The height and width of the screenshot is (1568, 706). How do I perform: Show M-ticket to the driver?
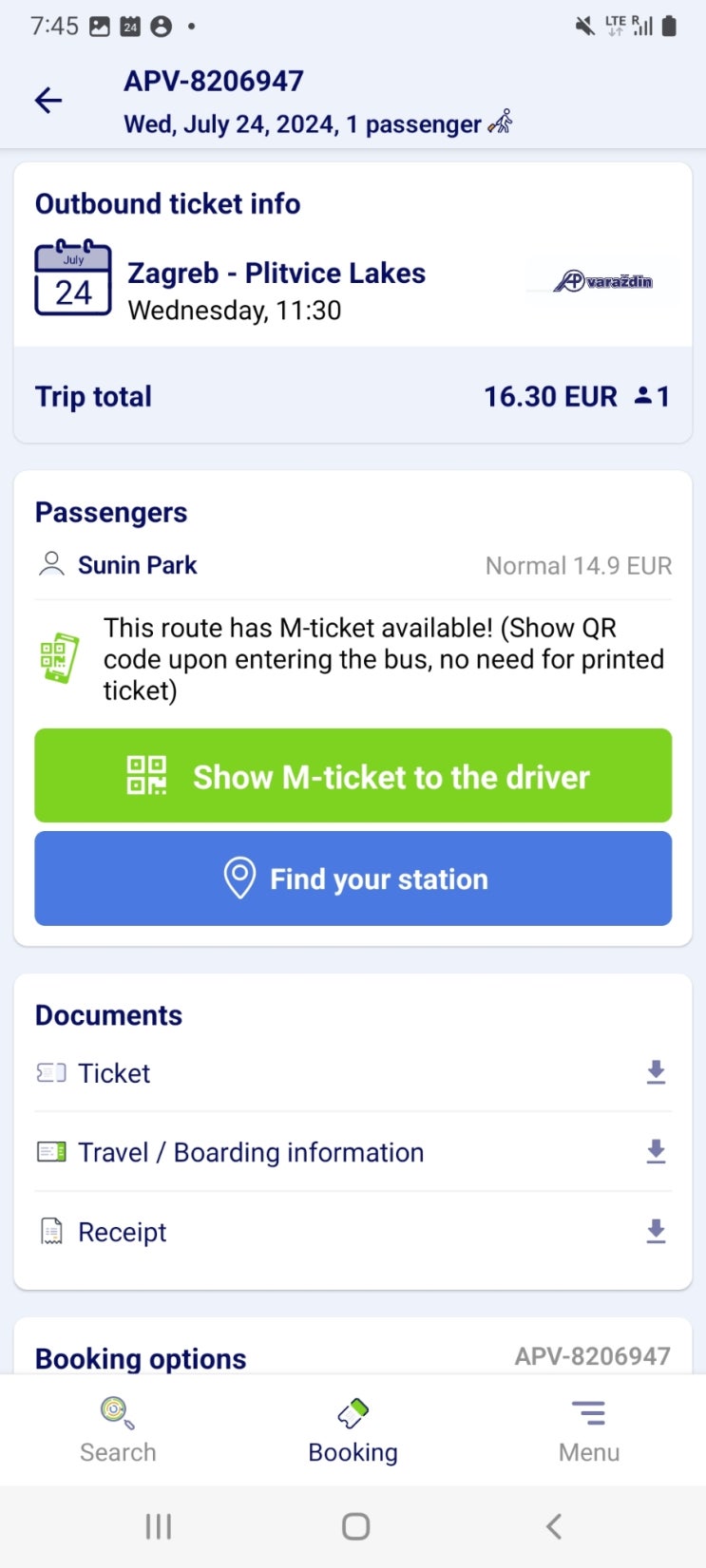[353, 776]
